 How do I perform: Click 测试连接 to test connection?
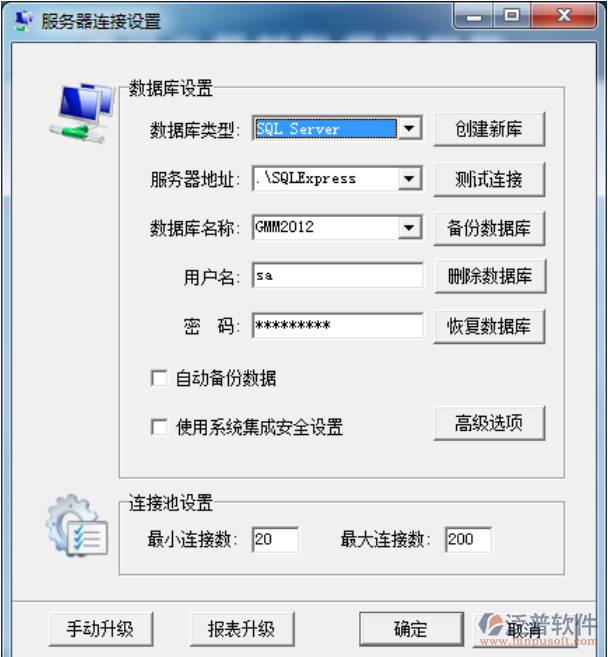click(x=489, y=179)
